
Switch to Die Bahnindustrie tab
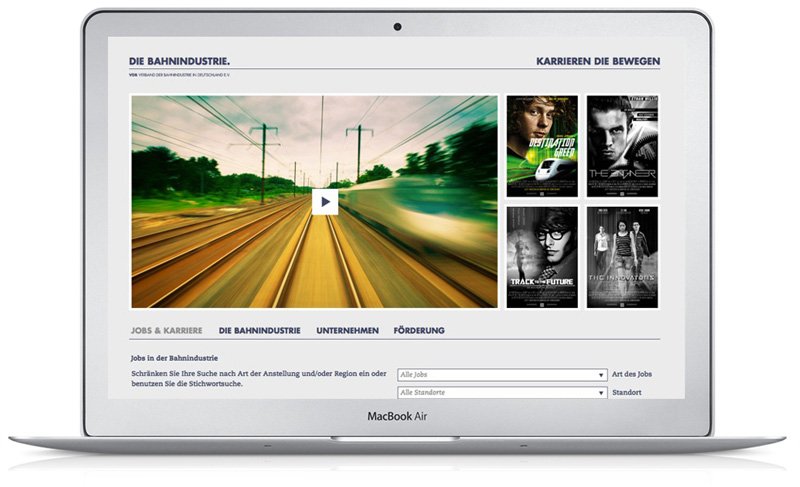point(260,330)
